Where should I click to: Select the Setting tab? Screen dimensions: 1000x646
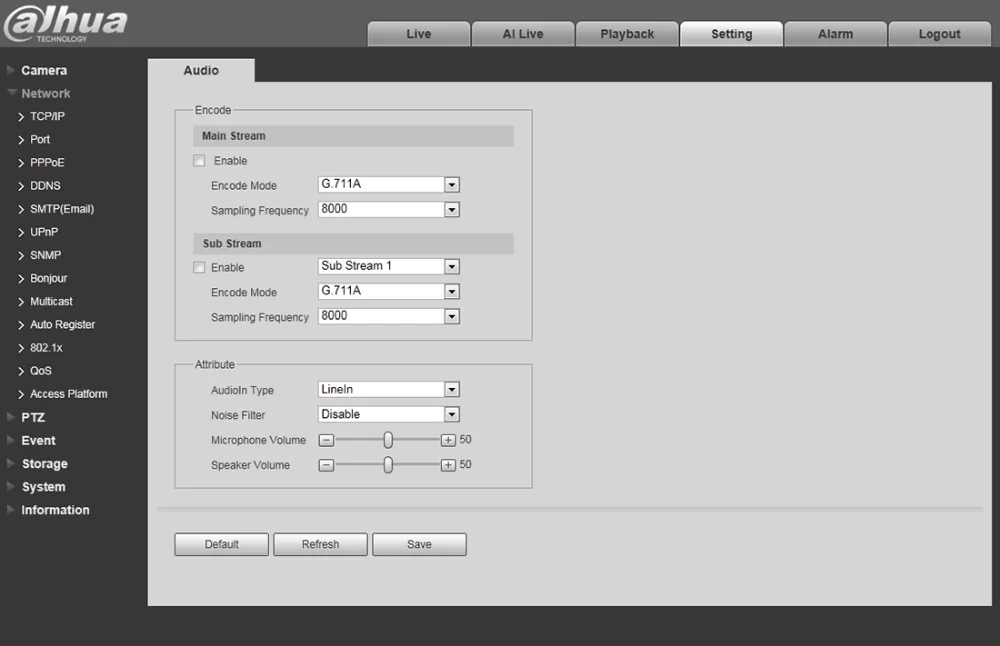(x=732, y=34)
